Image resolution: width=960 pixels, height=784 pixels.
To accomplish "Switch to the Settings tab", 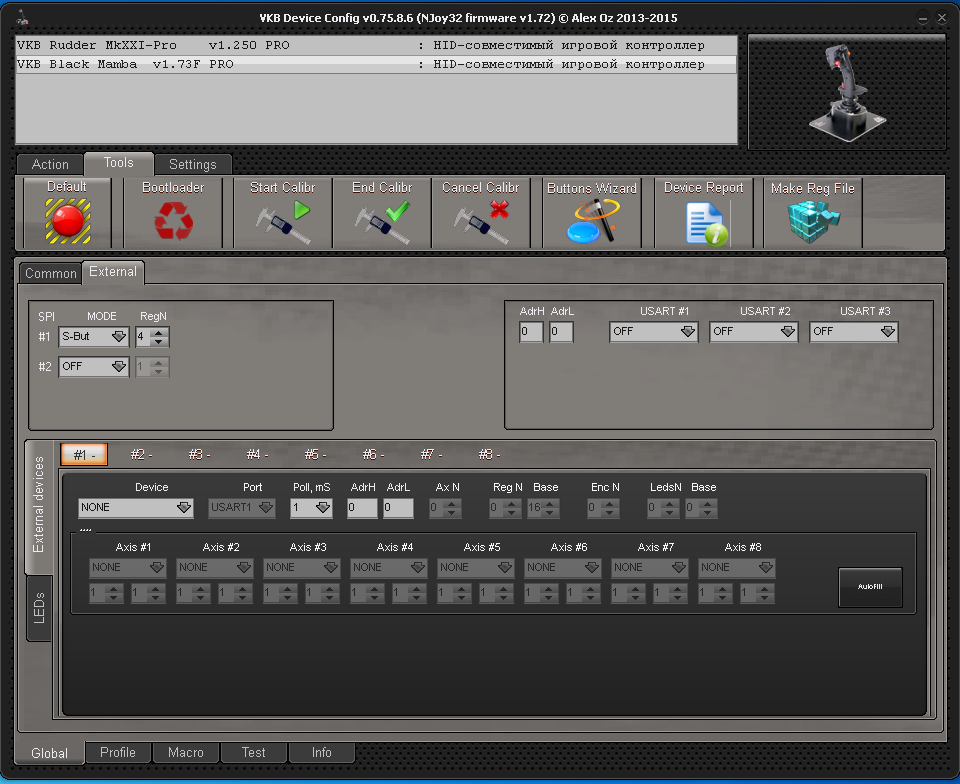I will 193,164.
